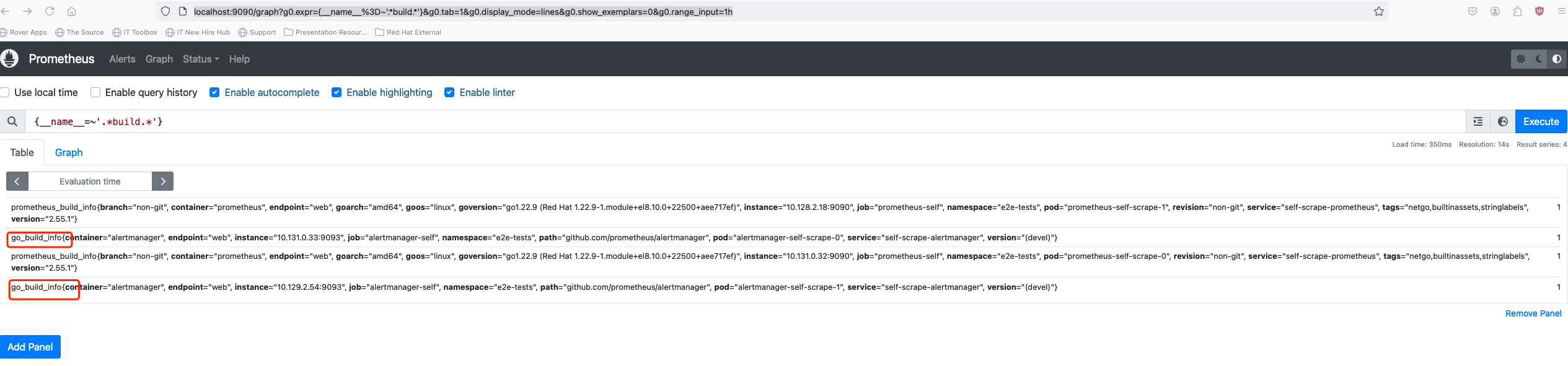Switch to light theme sun icon

[x=1521, y=59]
